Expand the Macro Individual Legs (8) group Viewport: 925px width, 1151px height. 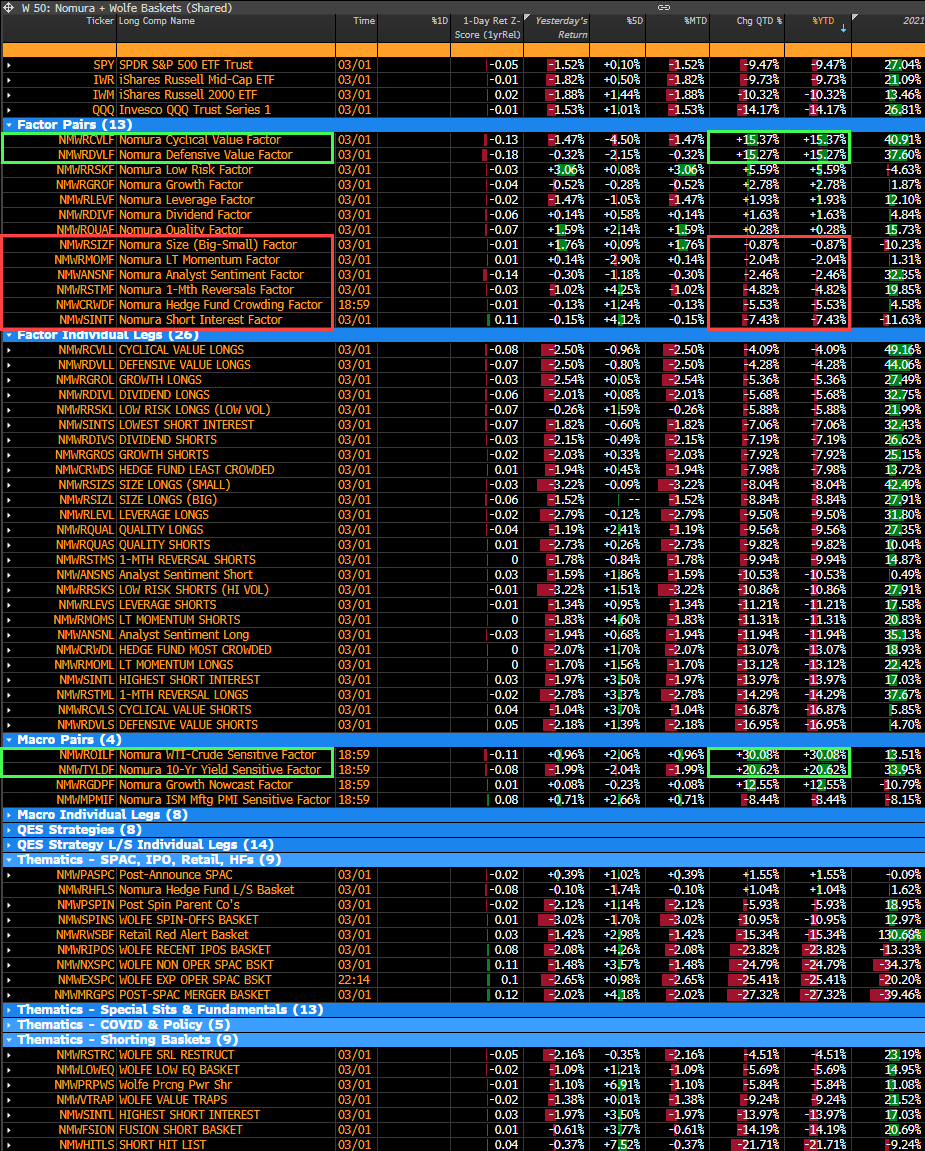(x=9, y=815)
